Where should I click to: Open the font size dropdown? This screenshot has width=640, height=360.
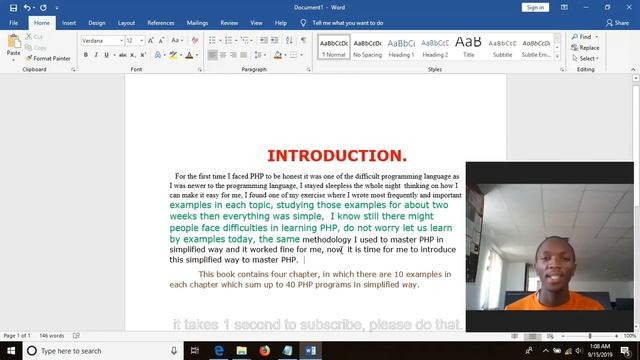(x=141, y=41)
